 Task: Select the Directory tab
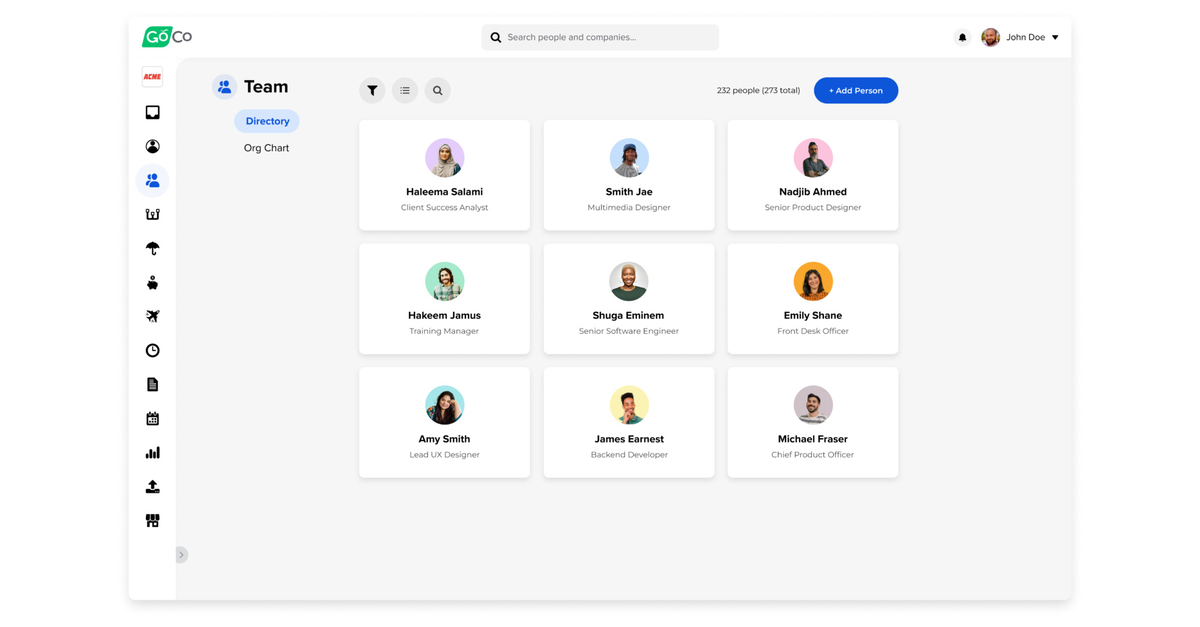coord(266,120)
